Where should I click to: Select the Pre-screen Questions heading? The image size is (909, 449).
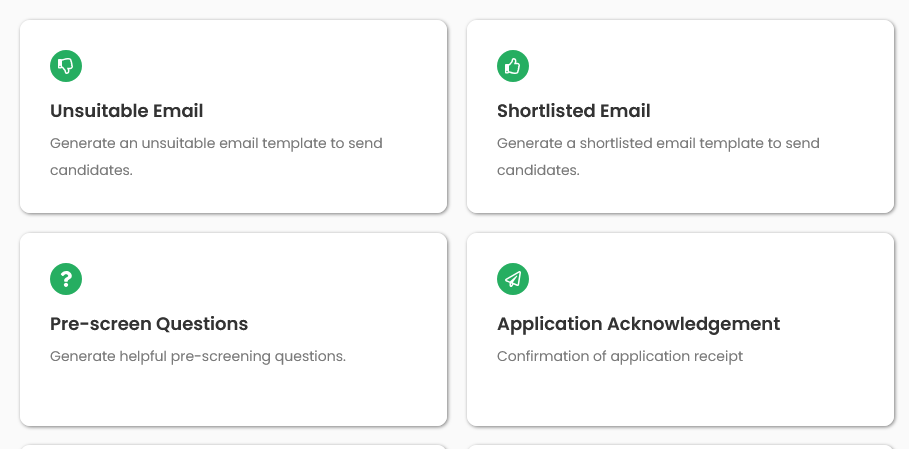[x=149, y=324]
